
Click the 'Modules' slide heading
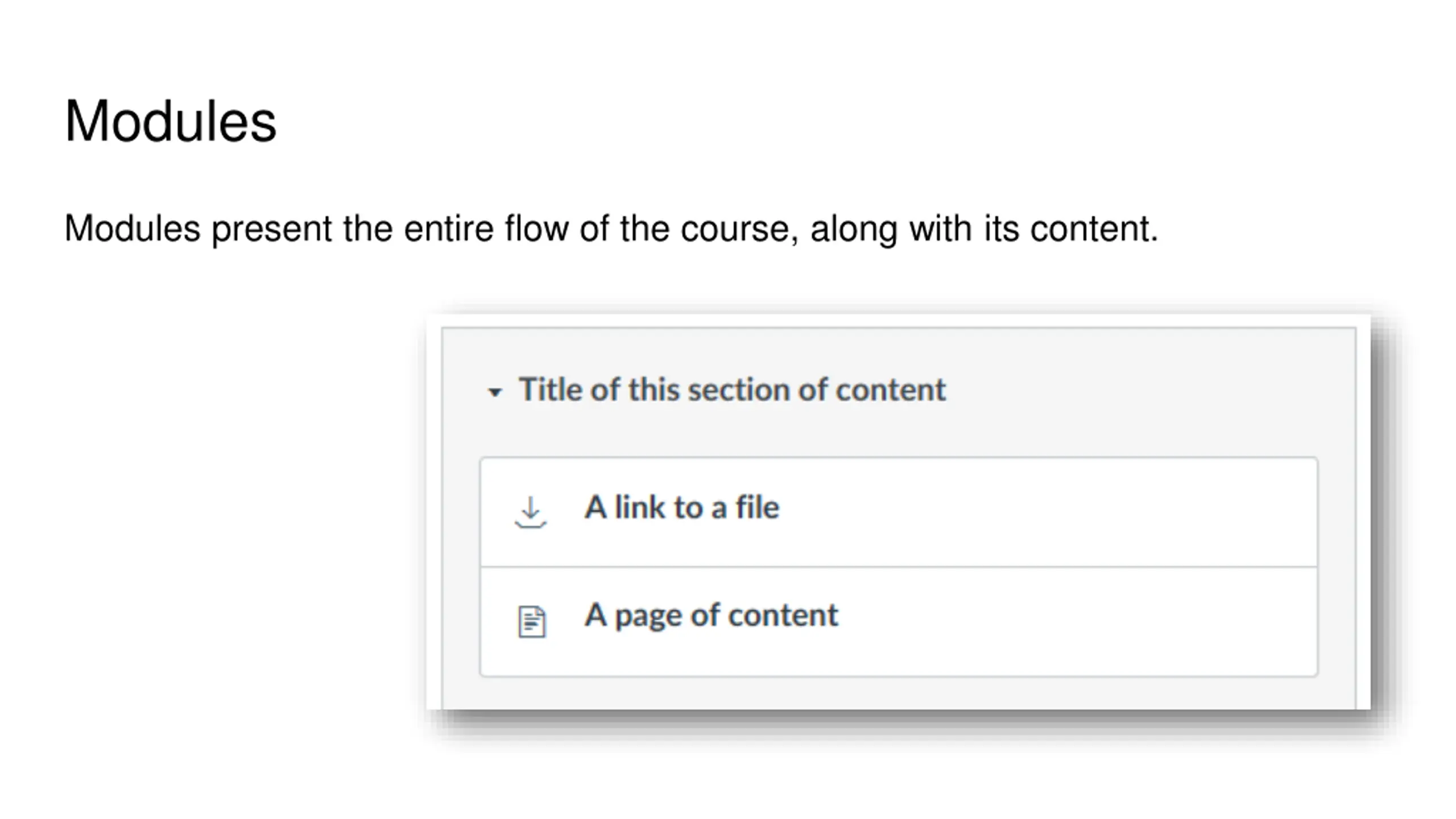[x=170, y=121]
